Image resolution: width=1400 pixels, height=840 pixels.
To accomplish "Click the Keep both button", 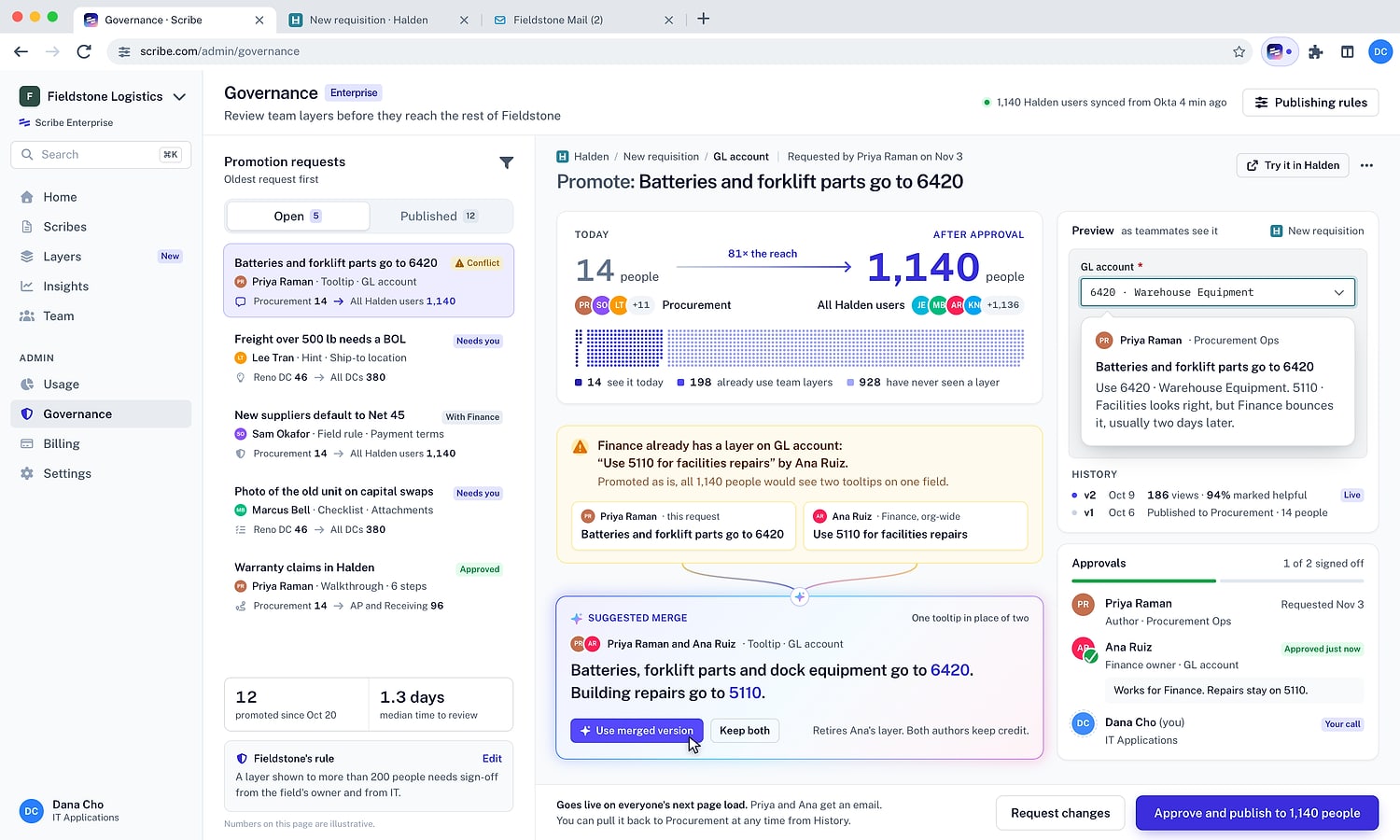I will pyautogui.click(x=745, y=731).
